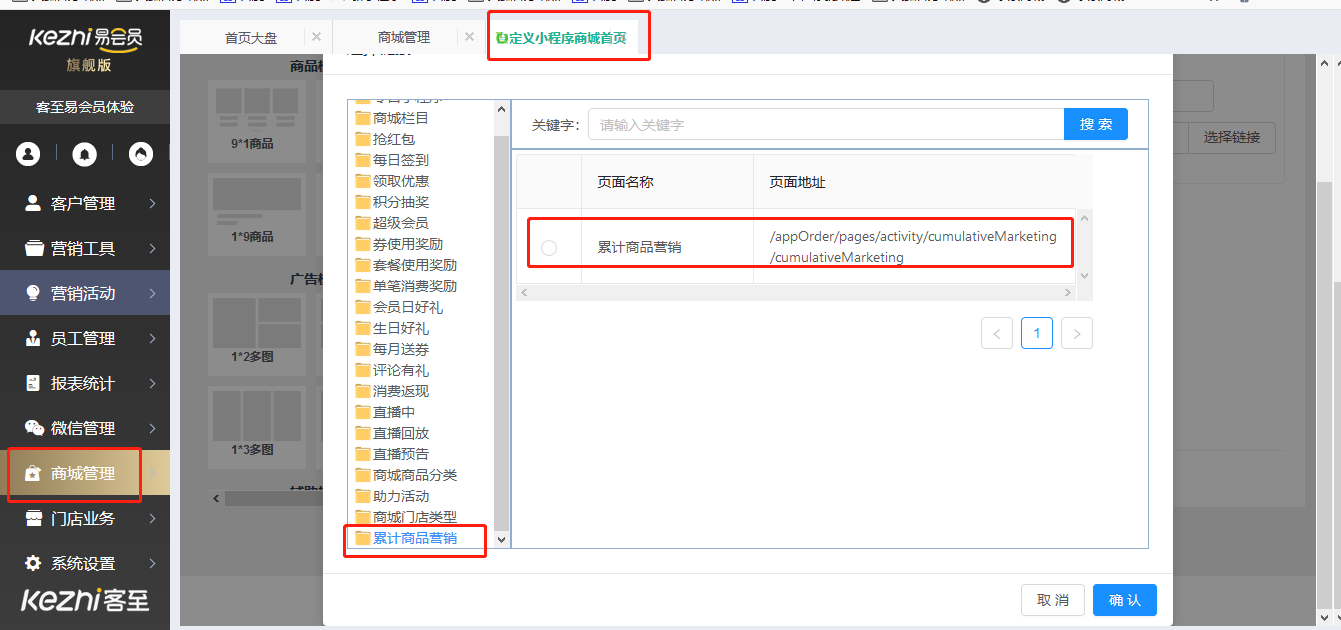Click the notification bell icon in sidebar
Image resolution: width=1341 pixels, height=630 pixels.
85,154
